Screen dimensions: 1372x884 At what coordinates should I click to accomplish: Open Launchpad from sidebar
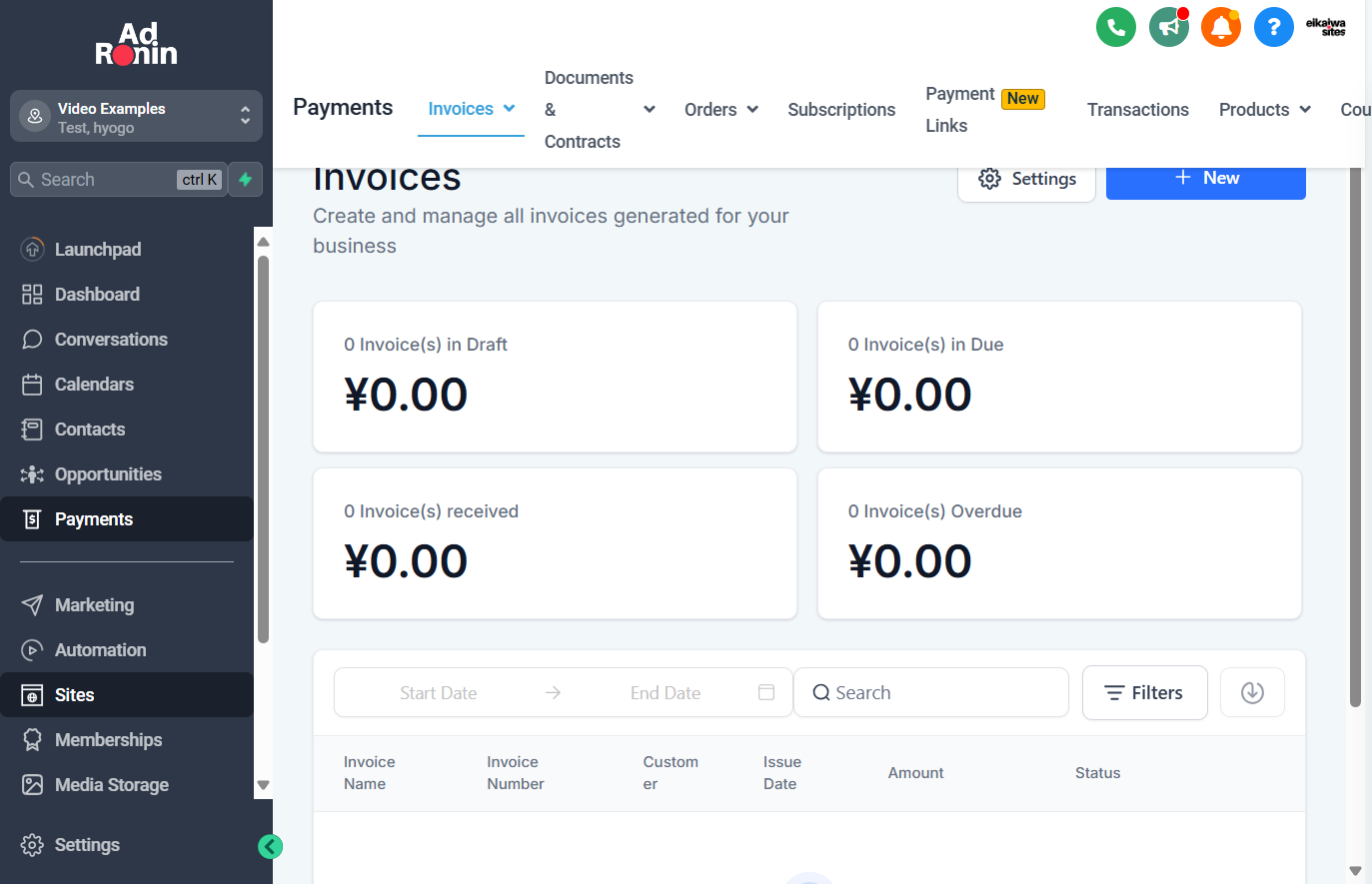coord(127,250)
